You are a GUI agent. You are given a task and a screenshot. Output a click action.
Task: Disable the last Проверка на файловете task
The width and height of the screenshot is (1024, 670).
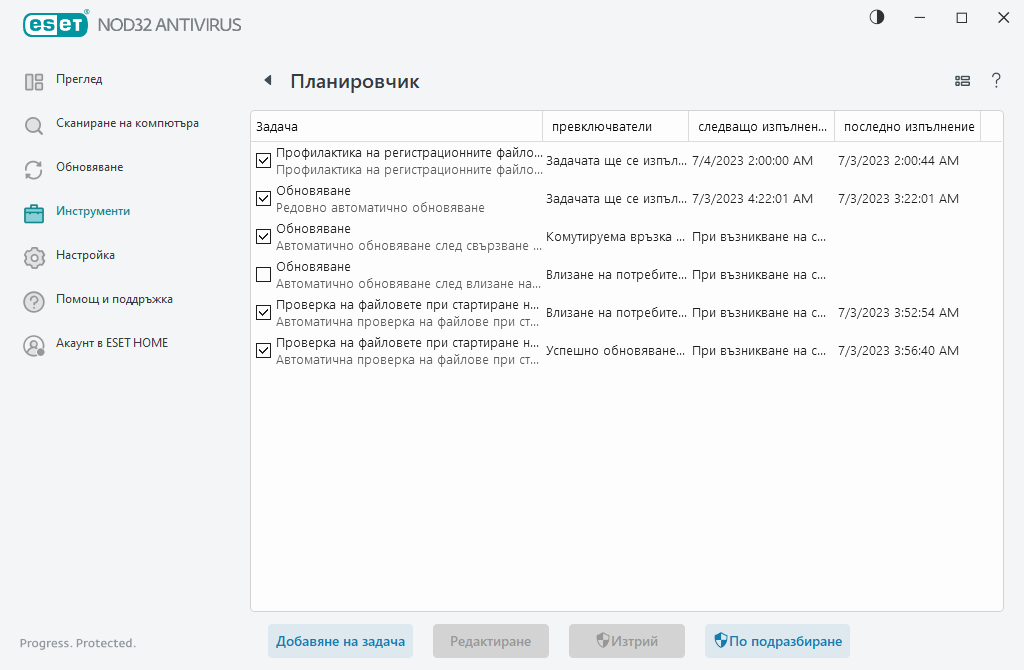(x=264, y=351)
